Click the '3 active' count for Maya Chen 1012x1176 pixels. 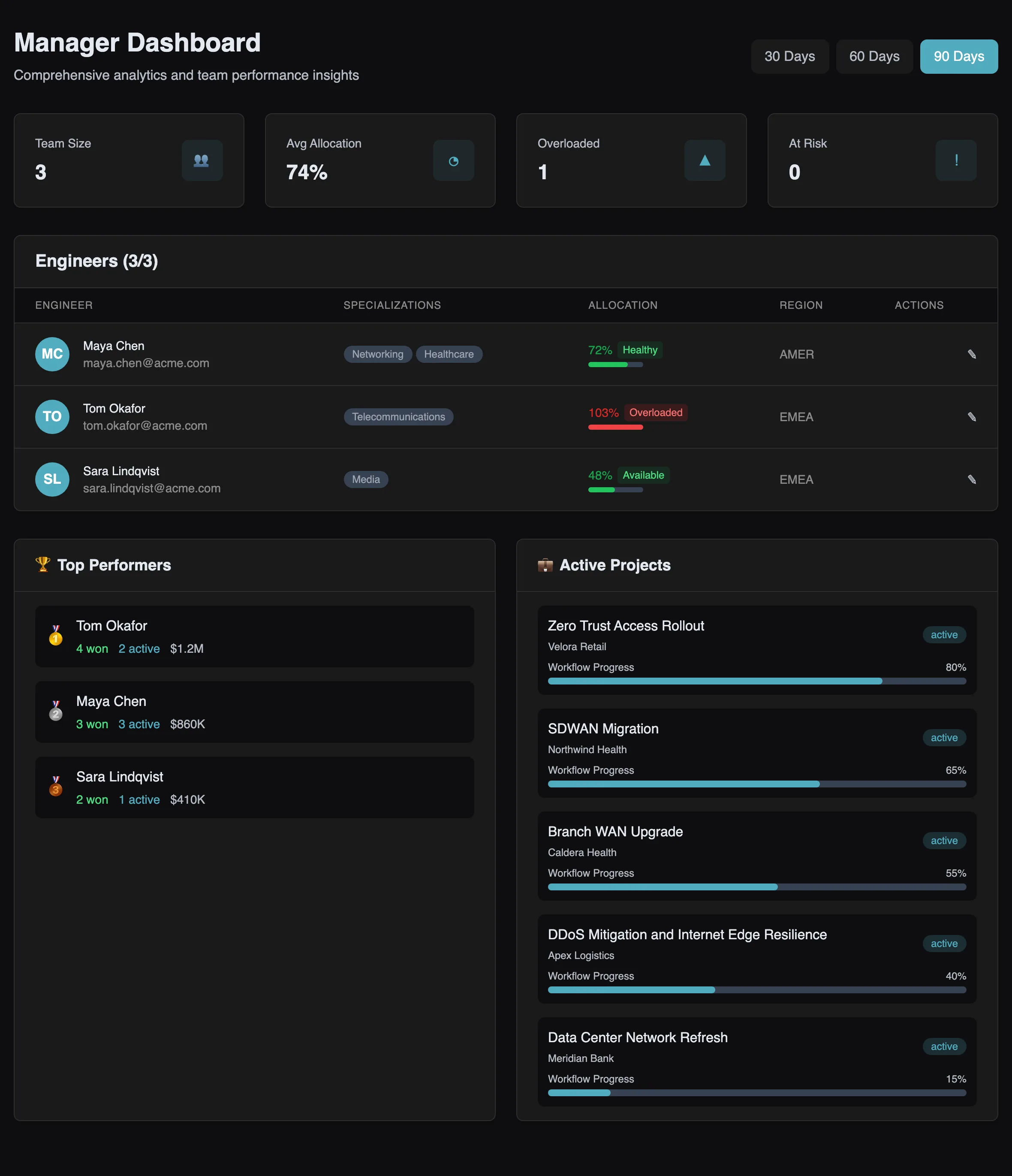(139, 724)
